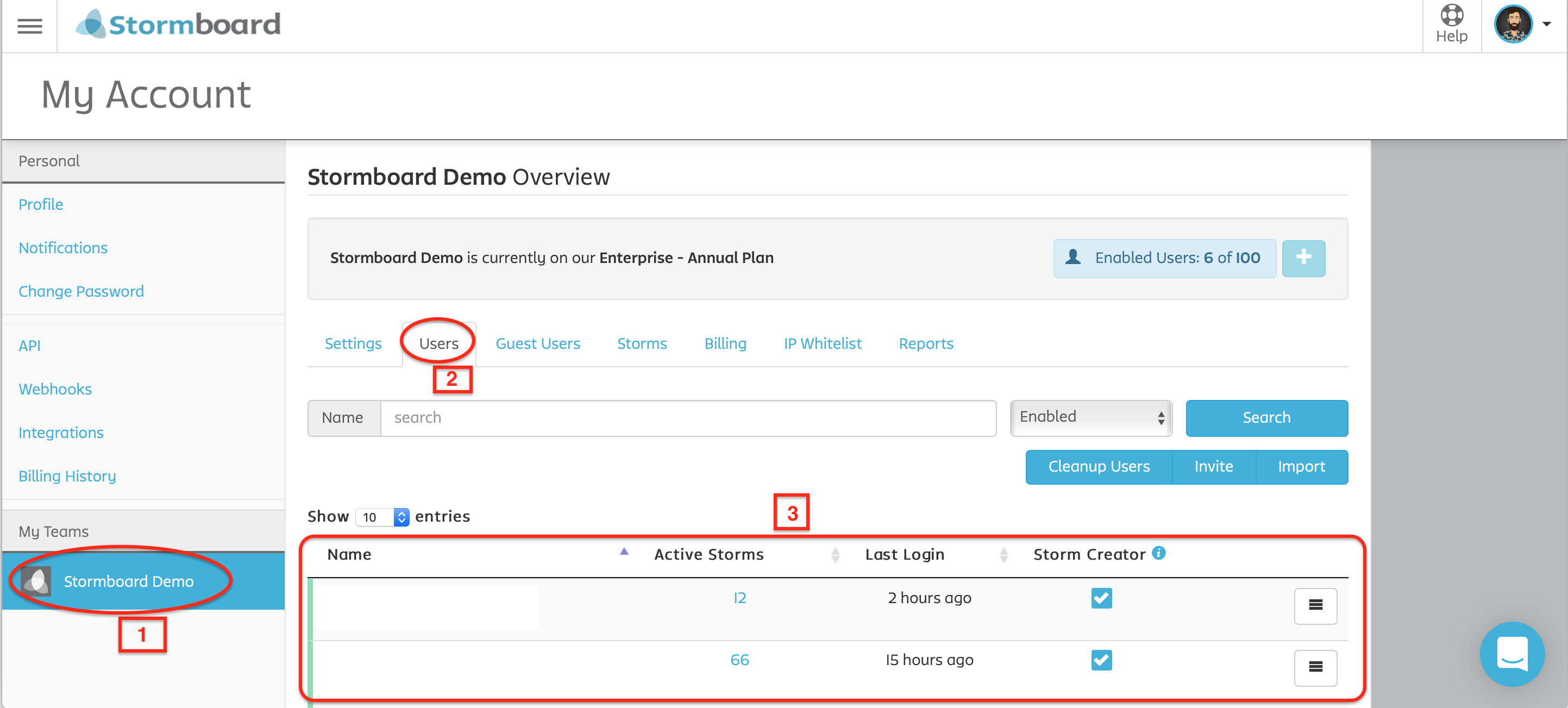Change the show entries count selector
The width and height of the screenshot is (1568, 708).
[382, 517]
